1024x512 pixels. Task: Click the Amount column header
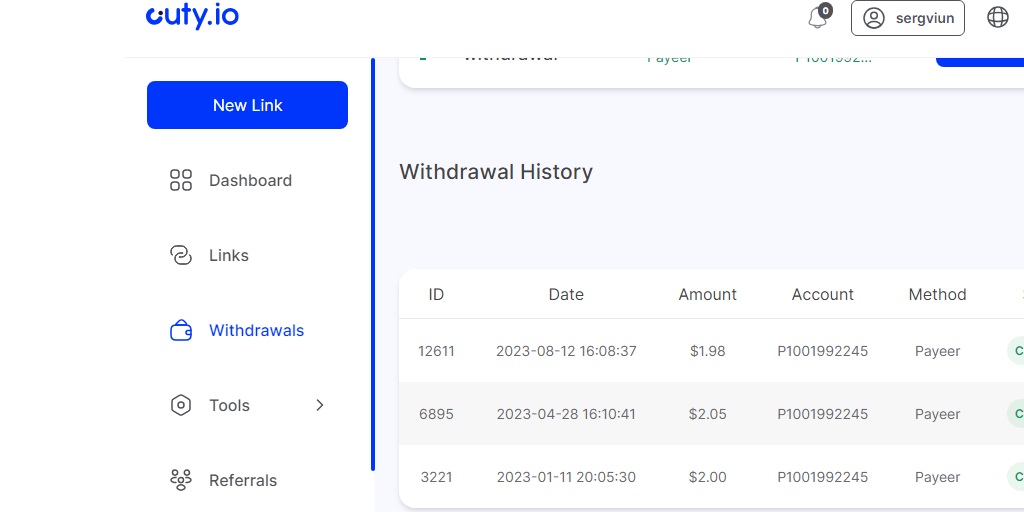[x=707, y=295]
